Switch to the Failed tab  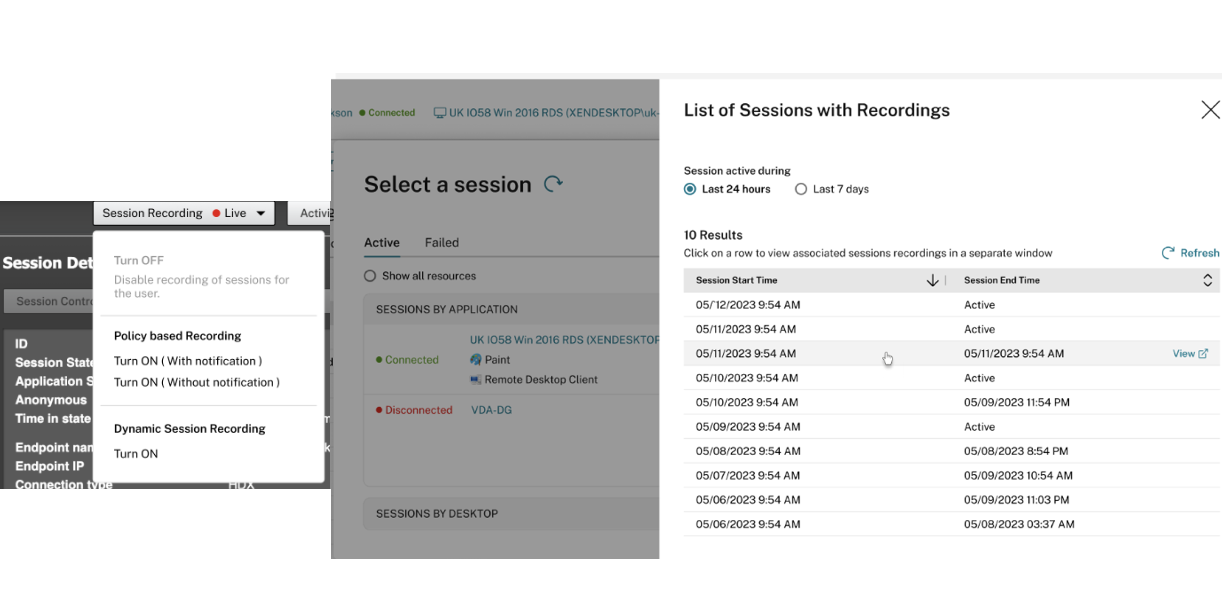[441, 242]
